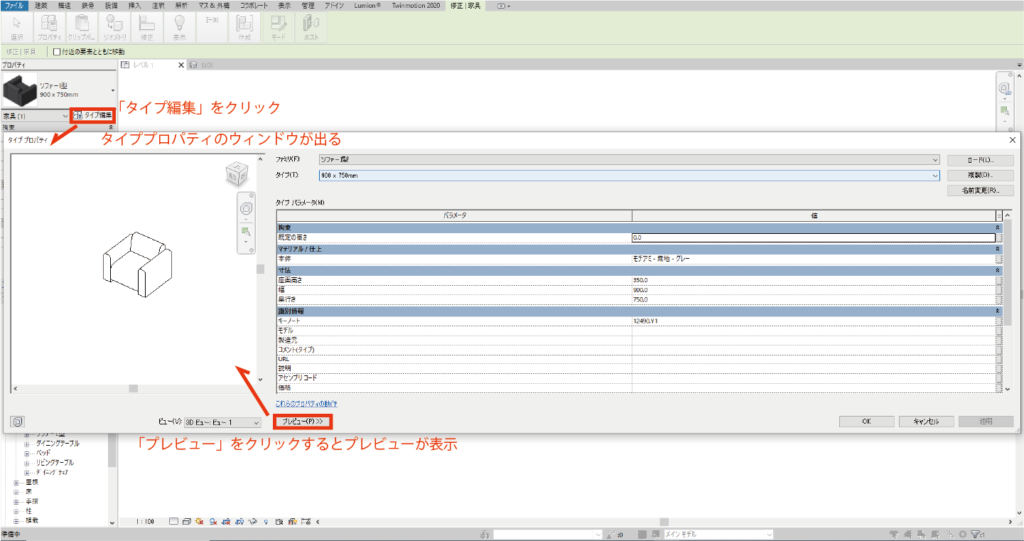The image size is (1024, 541).
Task: Click the 選択 (Select) arrow tool in ribbon
Action: pos(17,26)
